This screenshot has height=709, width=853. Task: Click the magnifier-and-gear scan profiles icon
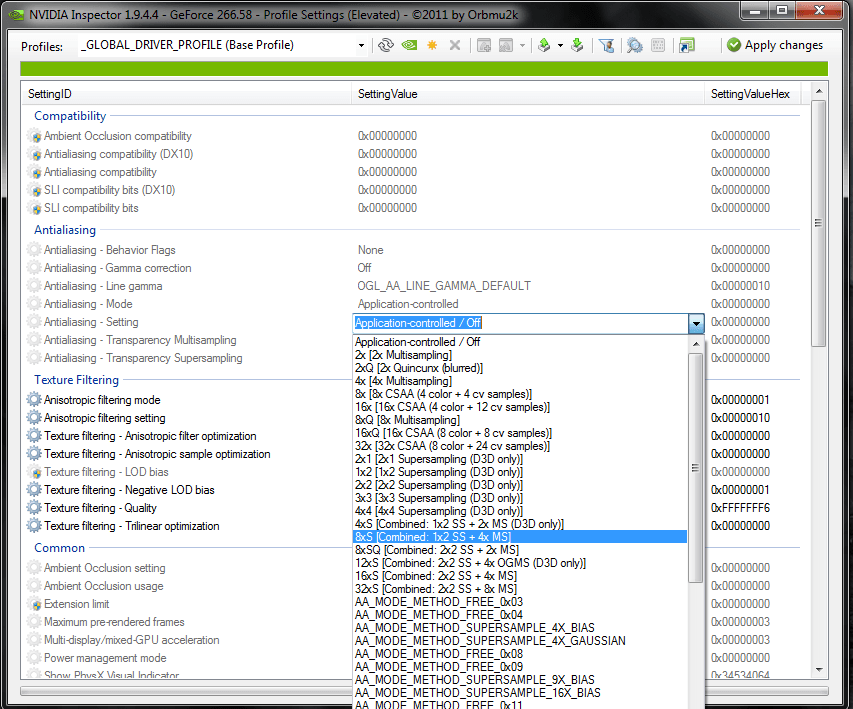click(x=634, y=45)
